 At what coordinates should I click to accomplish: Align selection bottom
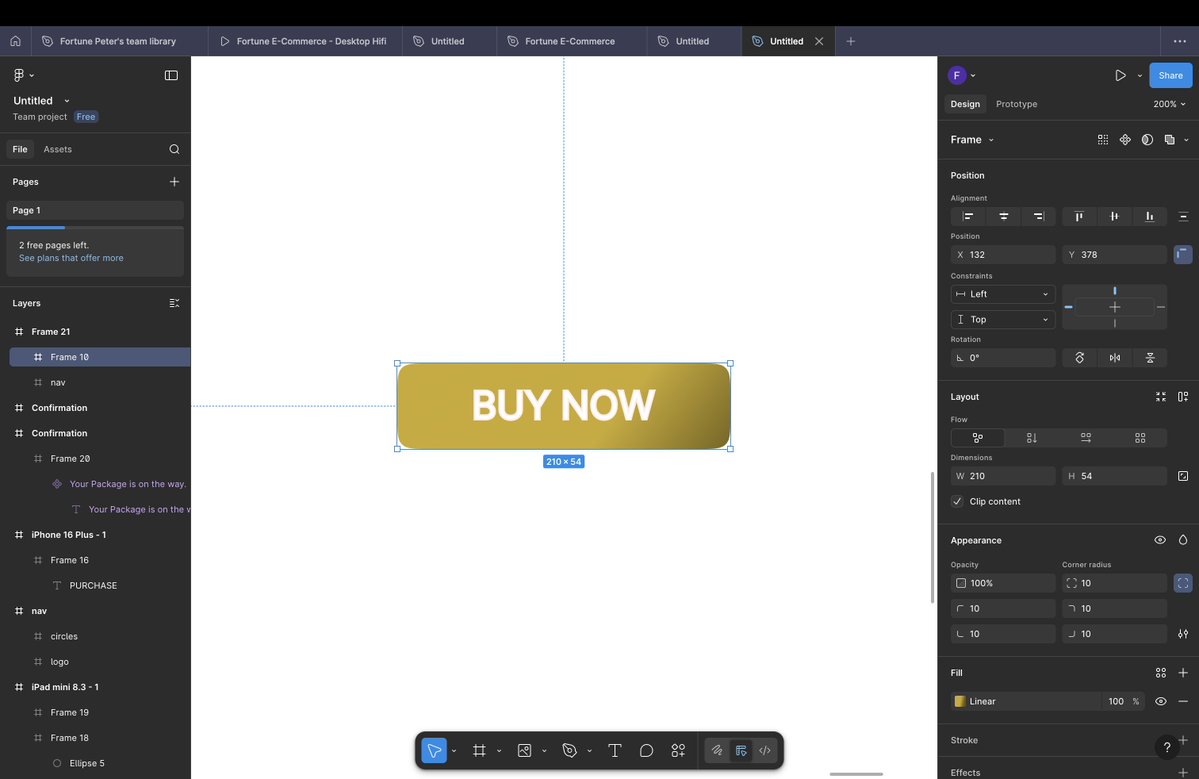(1149, 216)
